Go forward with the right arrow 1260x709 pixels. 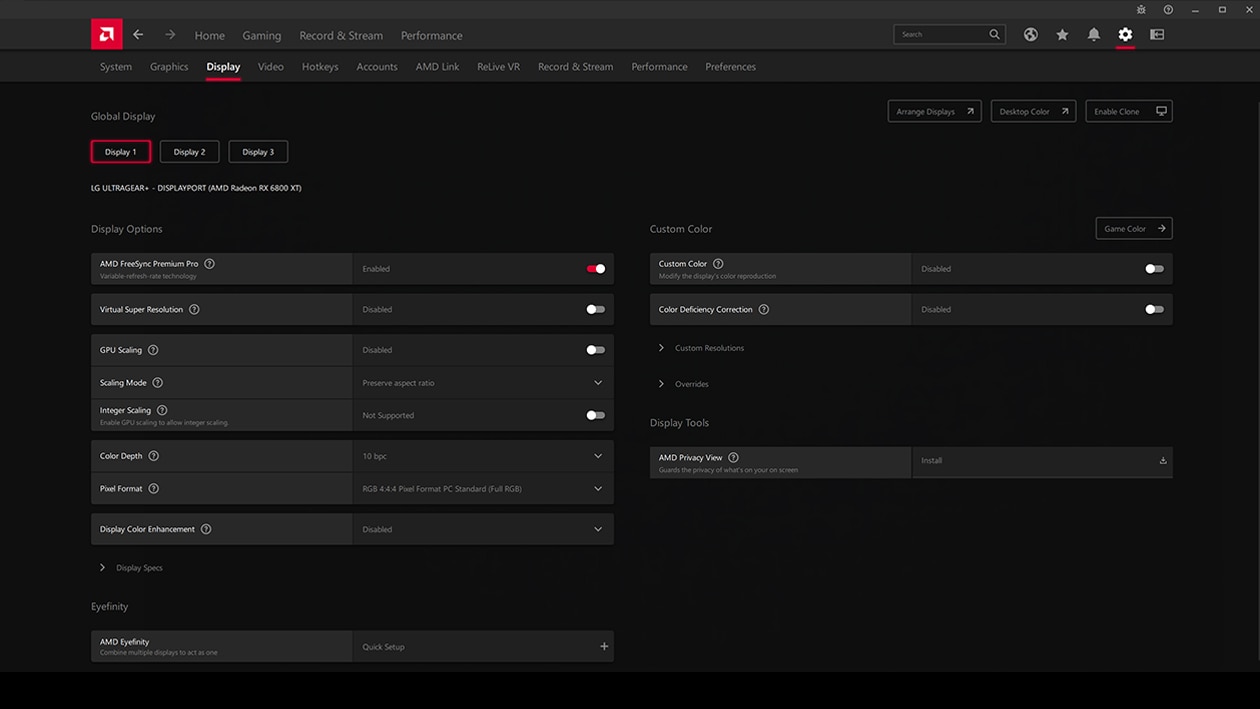pos(170,34)
